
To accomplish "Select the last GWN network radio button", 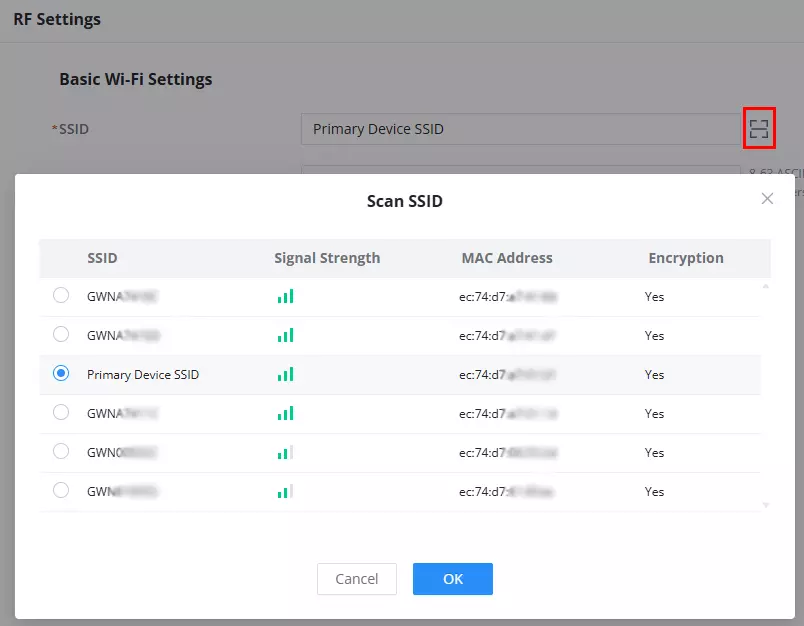I will [x=61, y=490].
